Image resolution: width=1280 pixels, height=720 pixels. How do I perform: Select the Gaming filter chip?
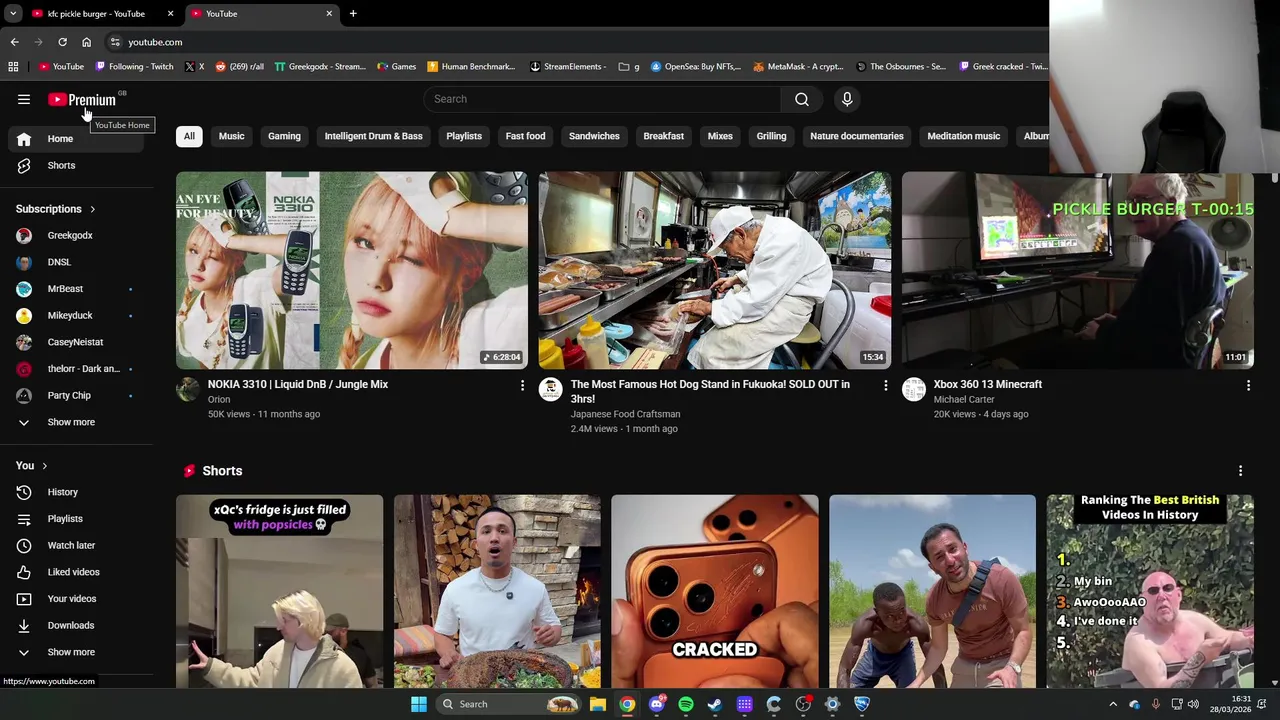(284, 136)
